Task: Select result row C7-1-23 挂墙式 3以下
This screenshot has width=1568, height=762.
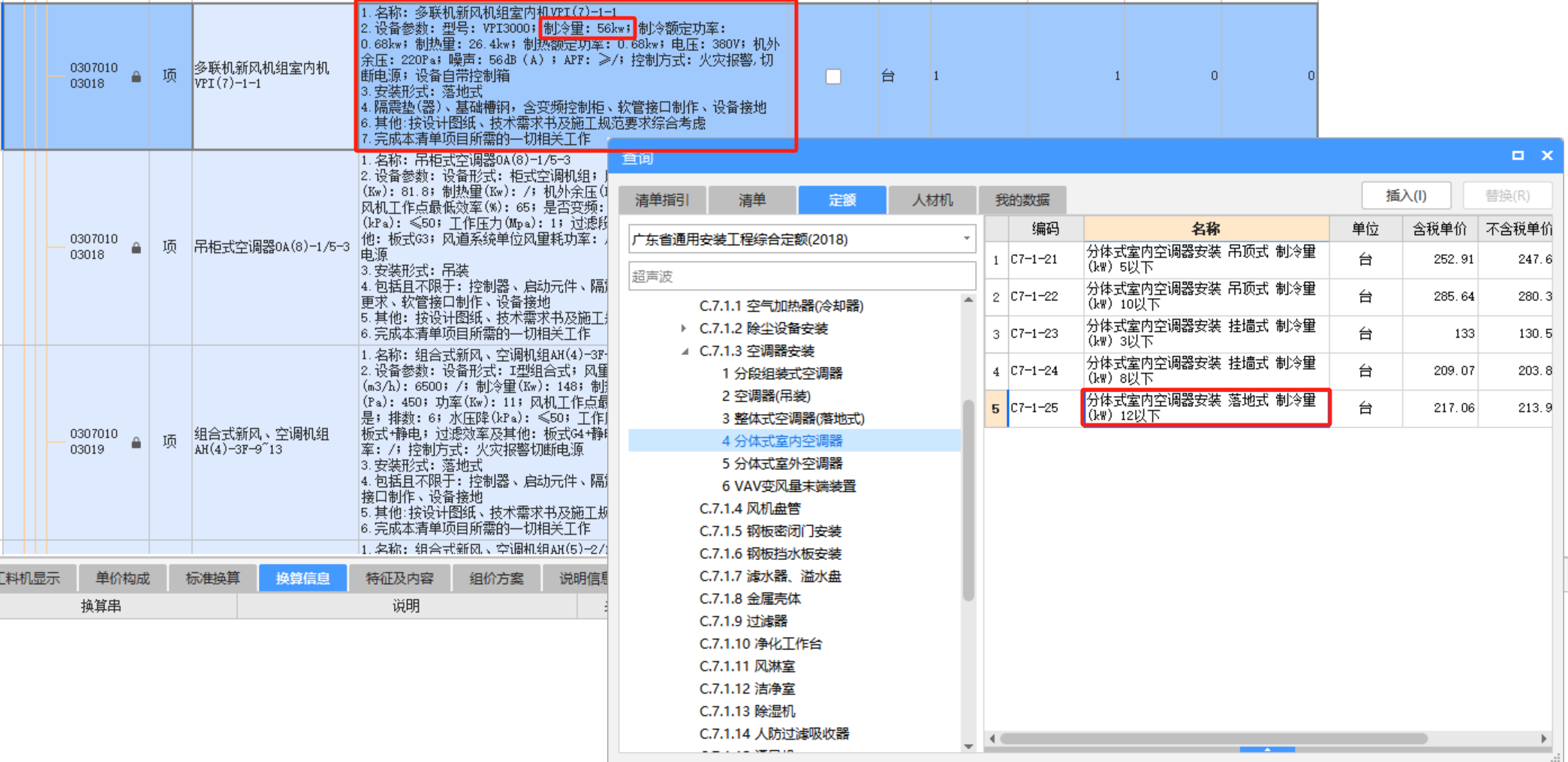Action: pyautogui.click(x=1268, y=334)
